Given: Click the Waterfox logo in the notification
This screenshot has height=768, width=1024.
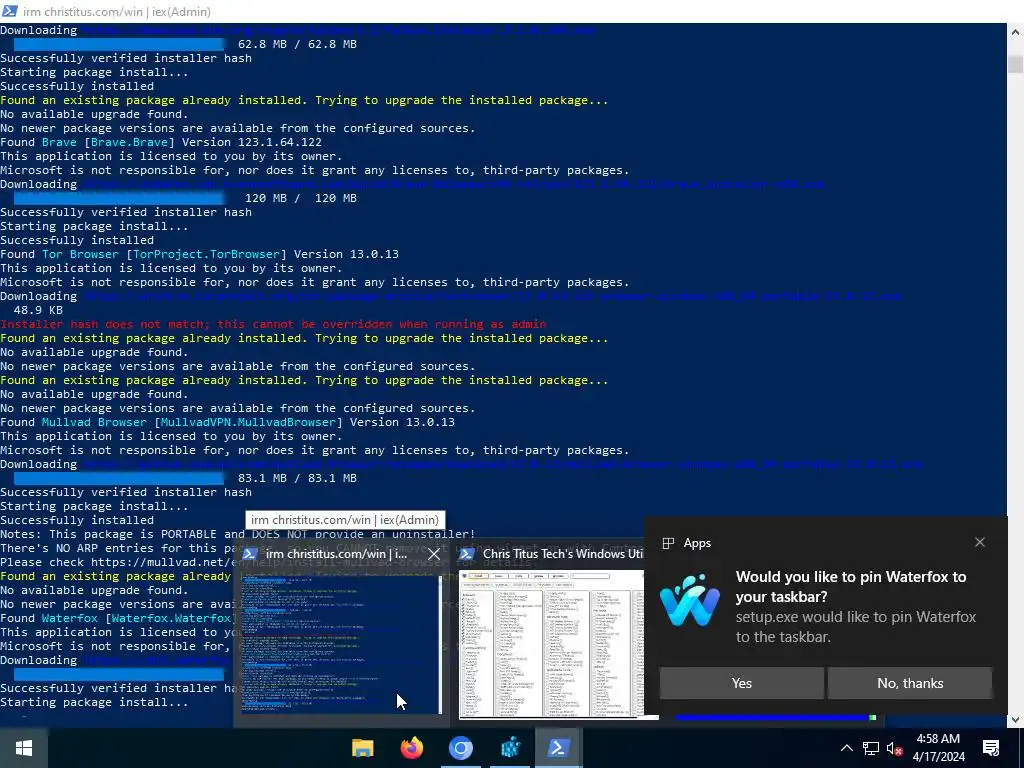Looking at the screenshot, I should (690, 600).
